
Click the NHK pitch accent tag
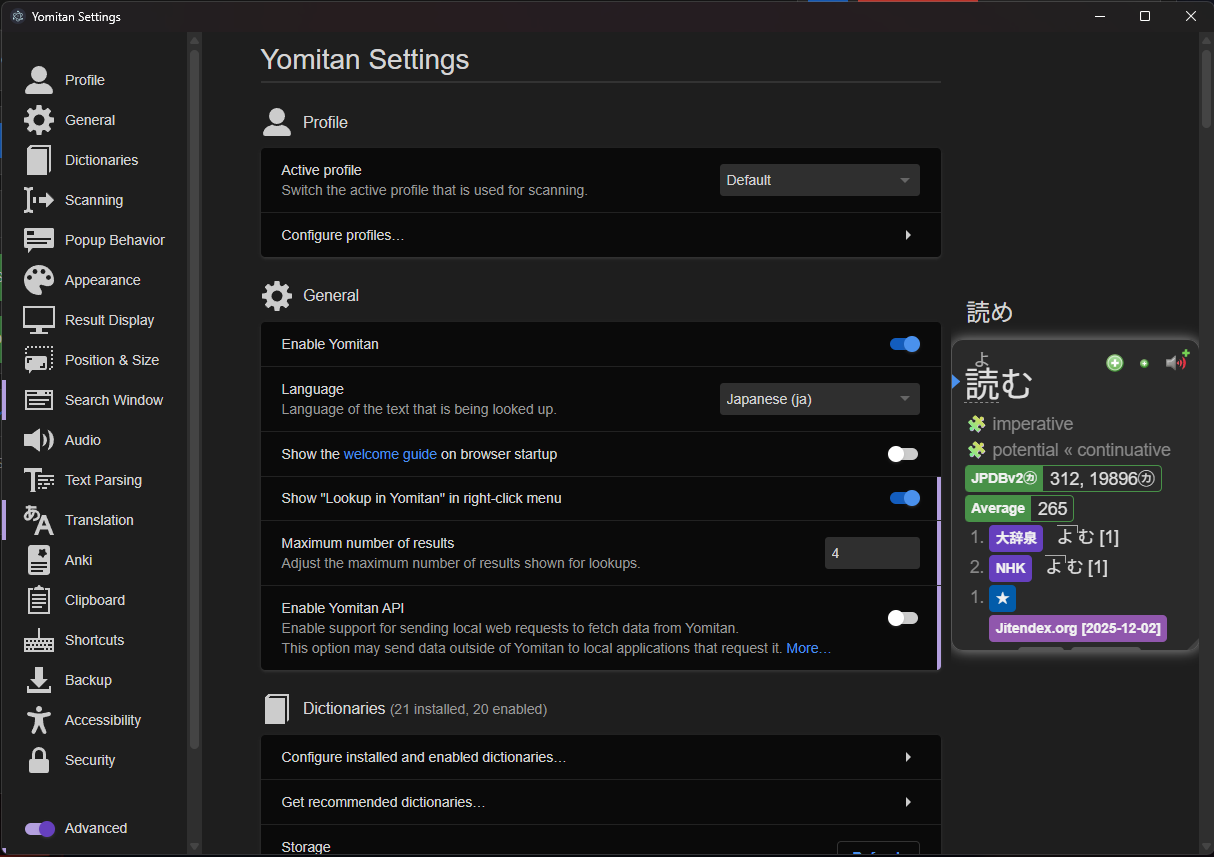1010,568
